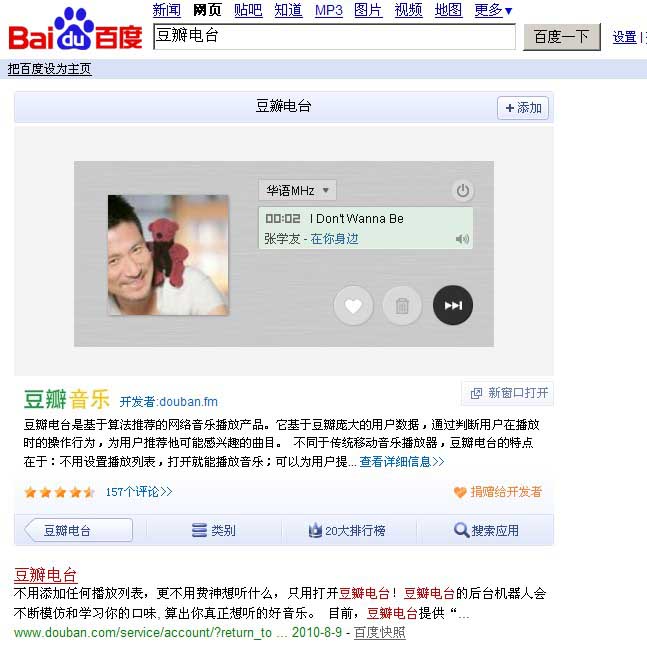Skip to the next song
The width and height of the screenshot is (647, 646).
pos(453,305)
